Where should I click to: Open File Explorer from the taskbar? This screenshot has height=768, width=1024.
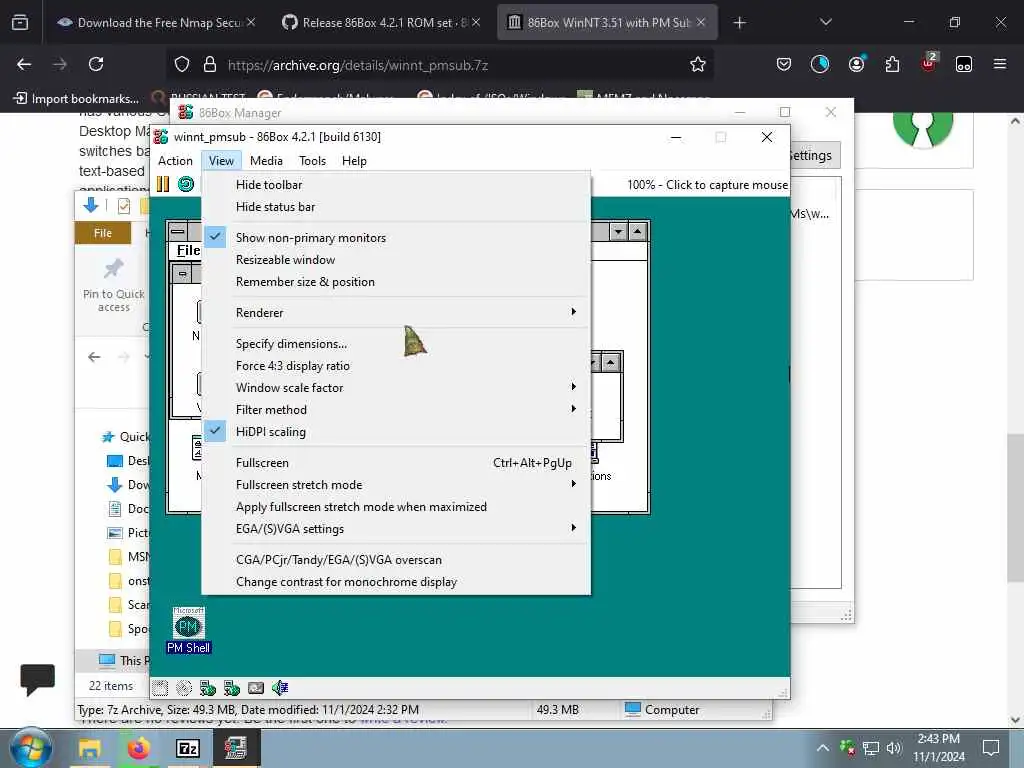click(89, 748)
